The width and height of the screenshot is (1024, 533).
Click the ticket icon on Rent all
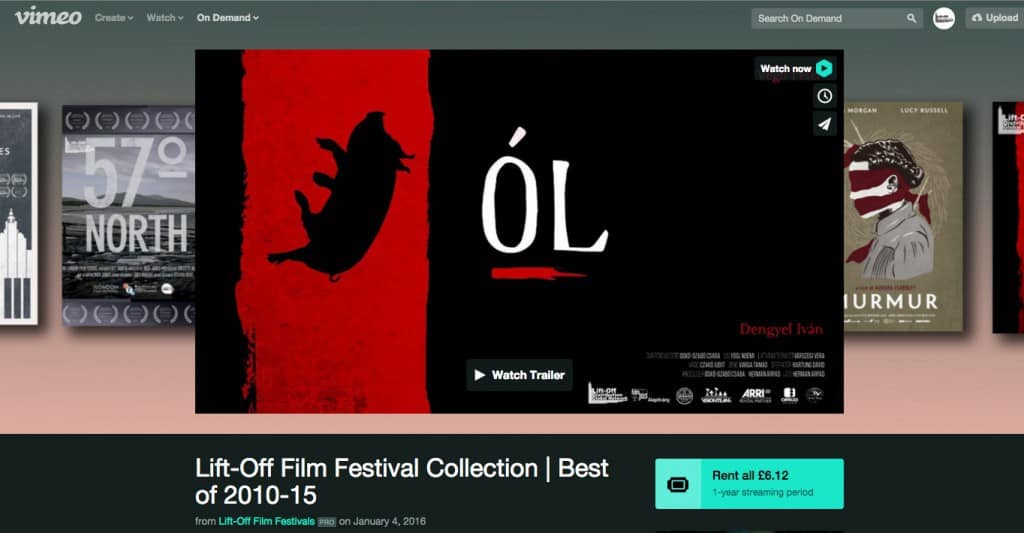pyautogui.click(x=678, y=485)
